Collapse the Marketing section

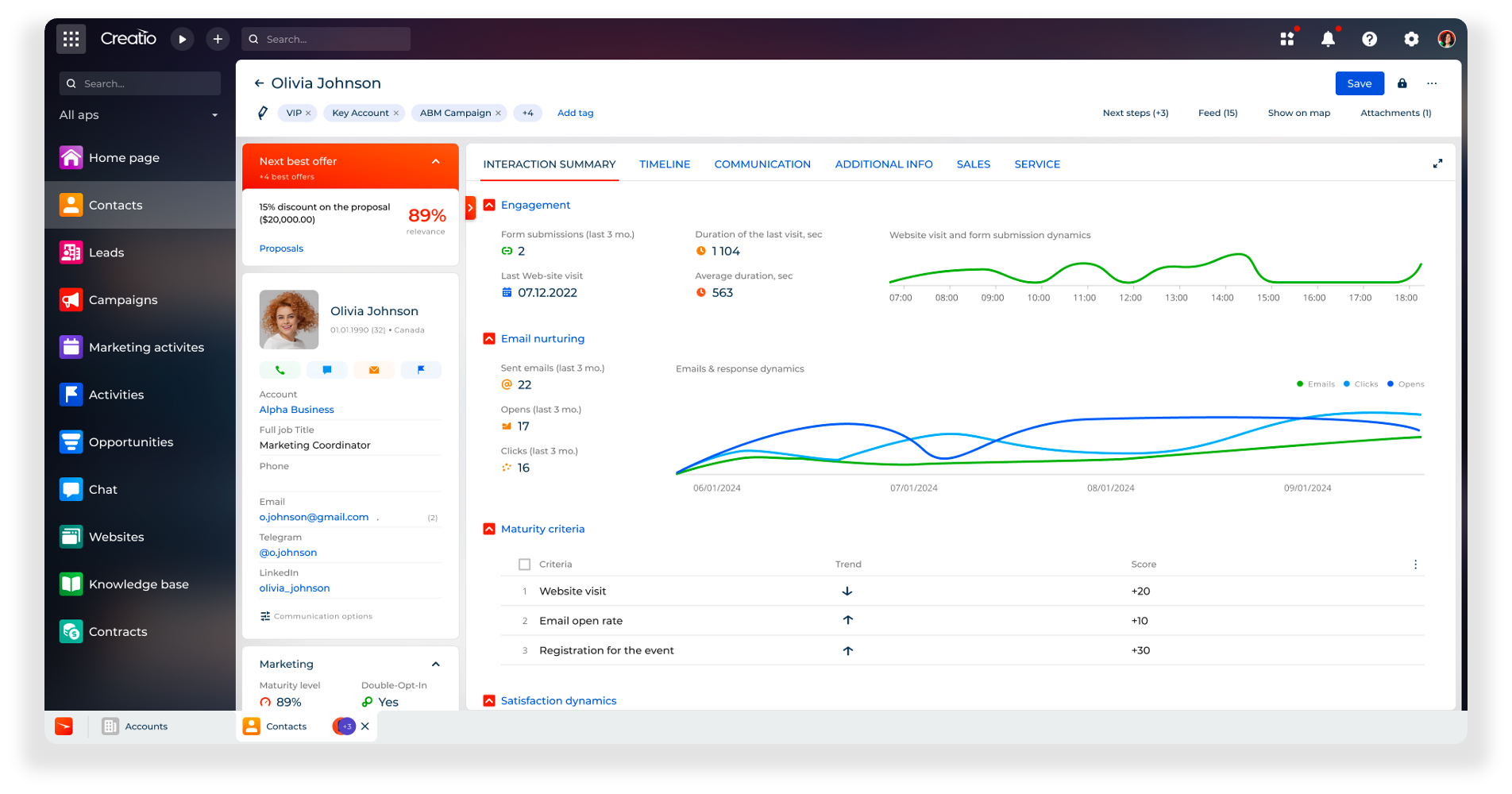click(436, 665)
